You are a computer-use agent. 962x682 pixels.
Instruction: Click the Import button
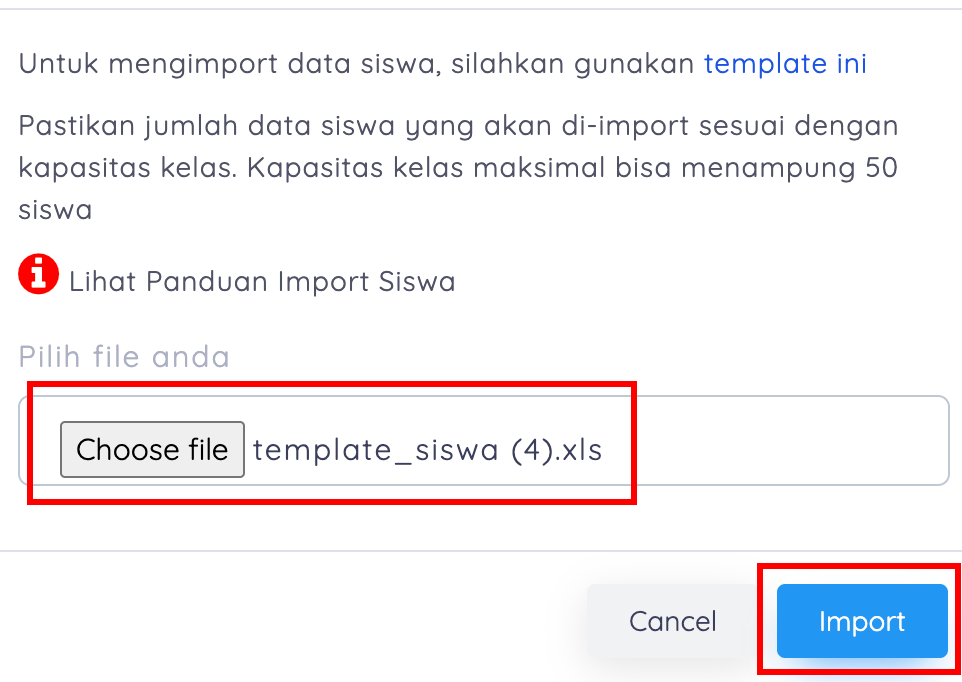tap(861, 621)
